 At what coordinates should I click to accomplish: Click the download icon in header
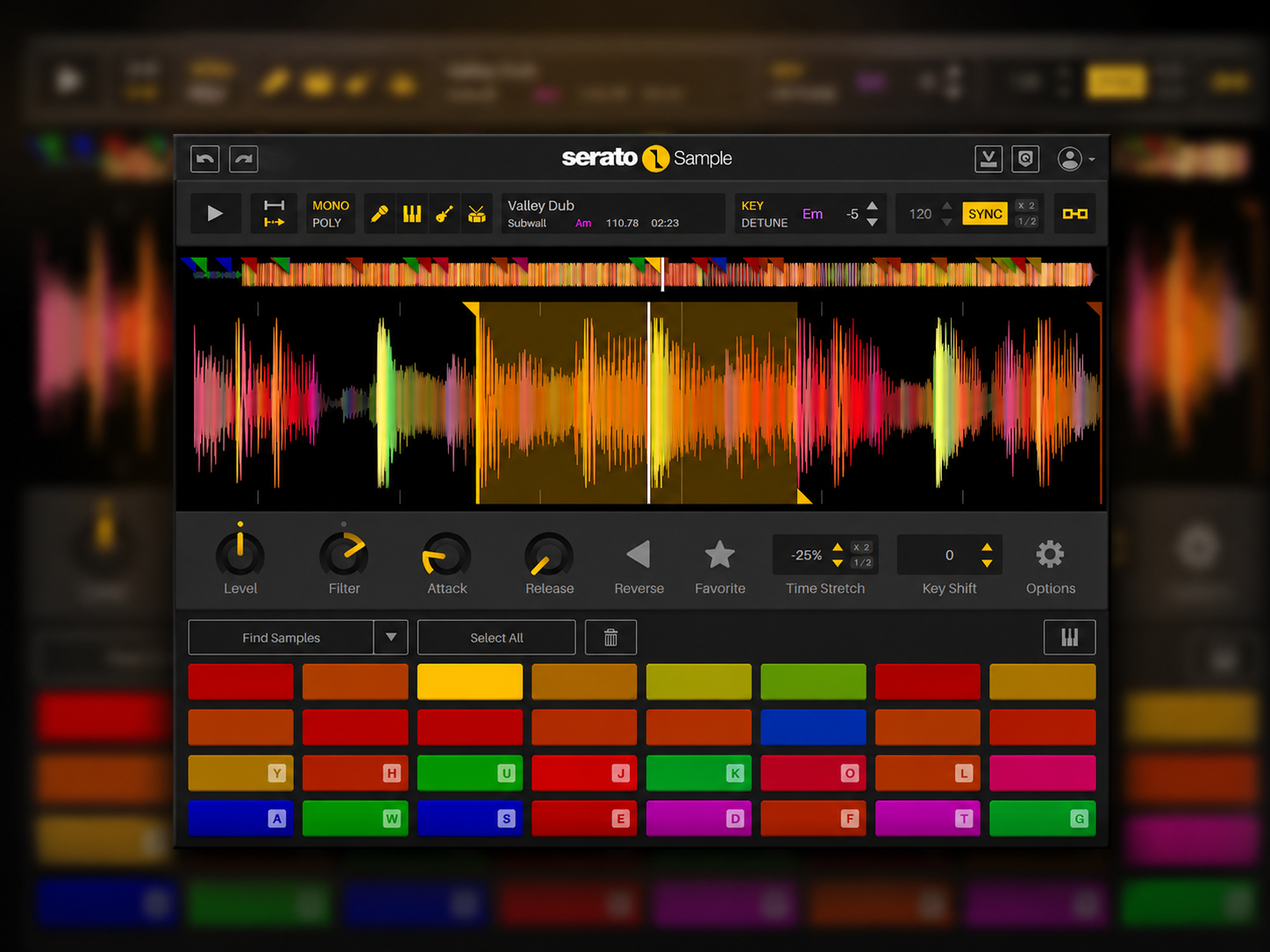988,159
